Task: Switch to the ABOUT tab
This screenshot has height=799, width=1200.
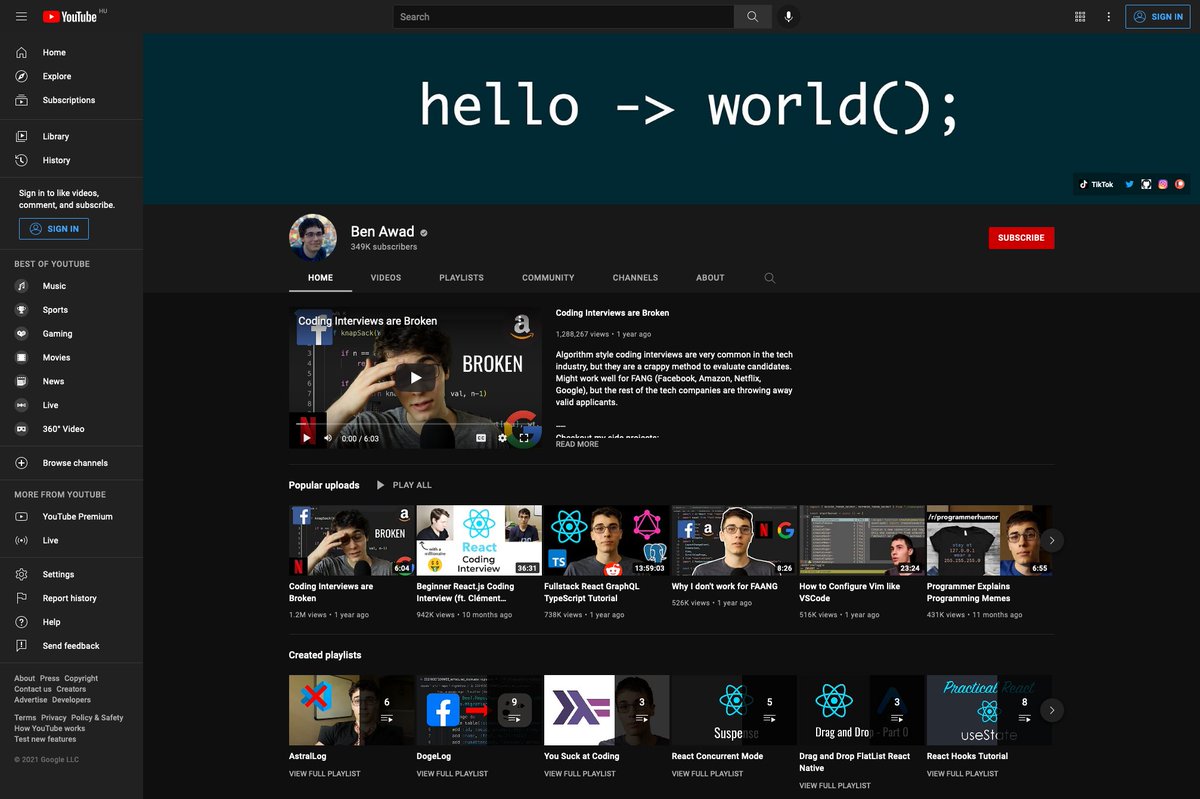Action: [710, 278]
